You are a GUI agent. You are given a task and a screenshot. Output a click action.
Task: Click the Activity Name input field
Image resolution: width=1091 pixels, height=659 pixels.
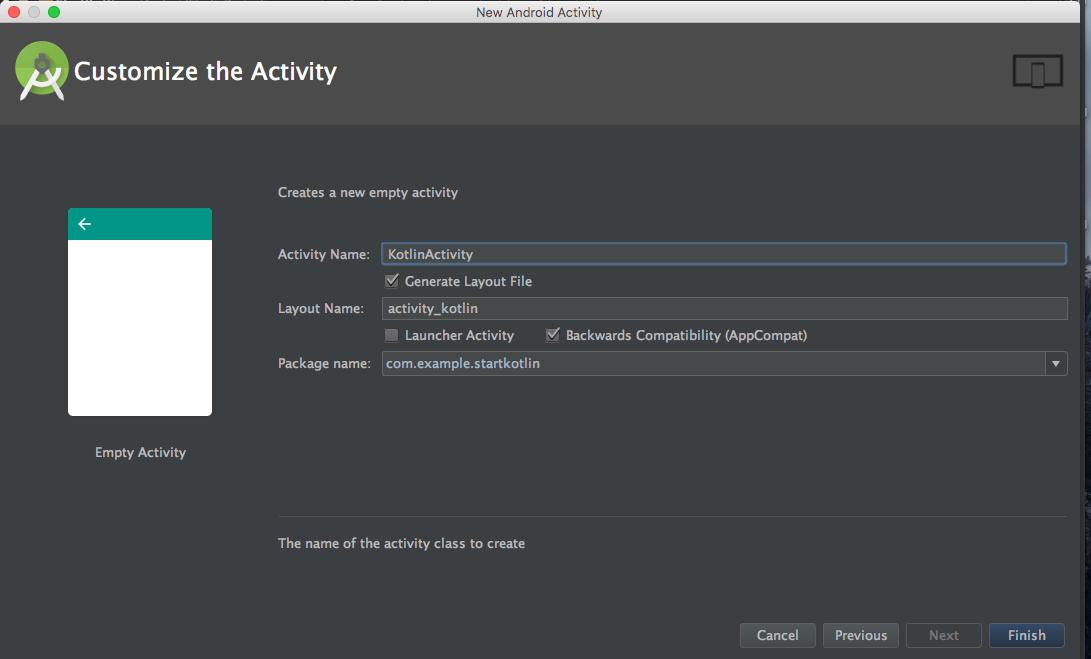[x=724, y=254]
